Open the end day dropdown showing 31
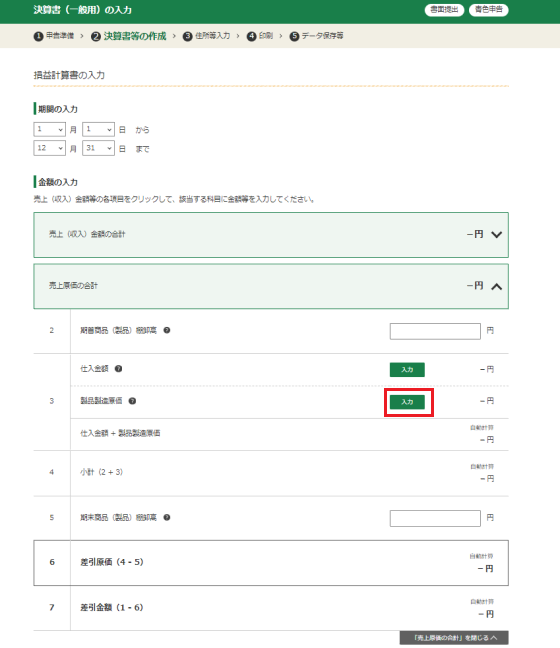 point(98,148)
